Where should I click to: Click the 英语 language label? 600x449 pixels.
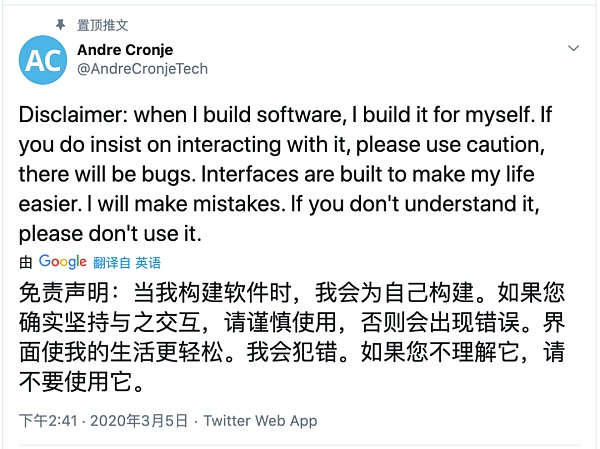(148, 263)
